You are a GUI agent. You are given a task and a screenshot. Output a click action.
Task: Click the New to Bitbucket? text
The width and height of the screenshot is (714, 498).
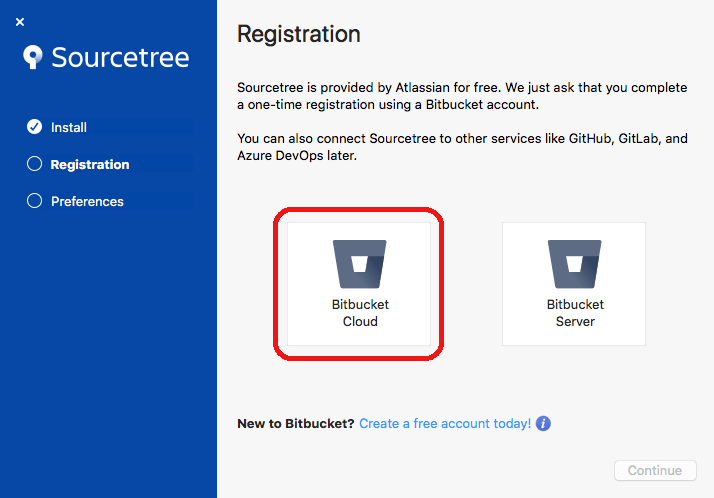point(295,424)
